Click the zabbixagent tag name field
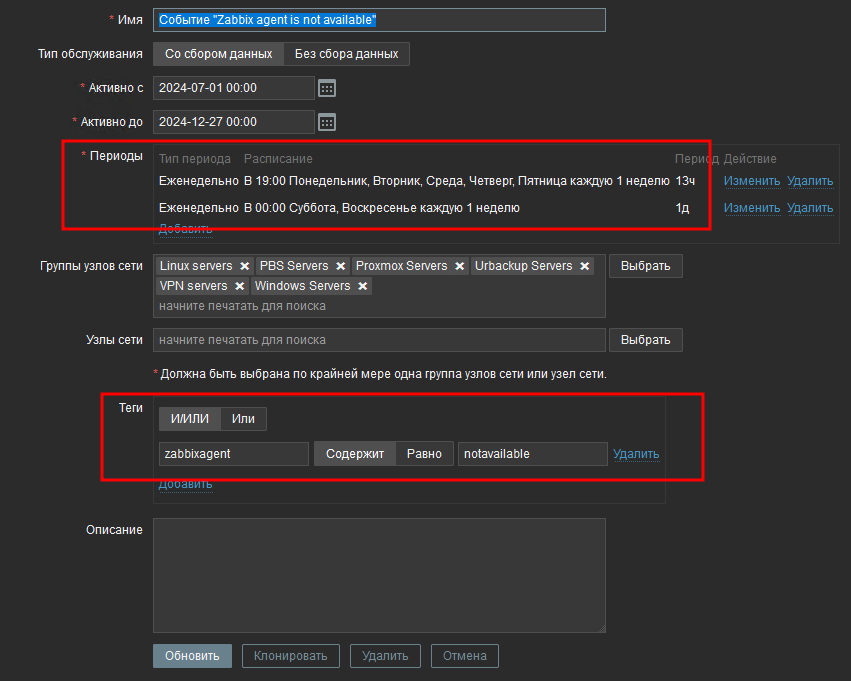This screenshot has width=851, height=681. pyautogui.click(x=234, y=454)
